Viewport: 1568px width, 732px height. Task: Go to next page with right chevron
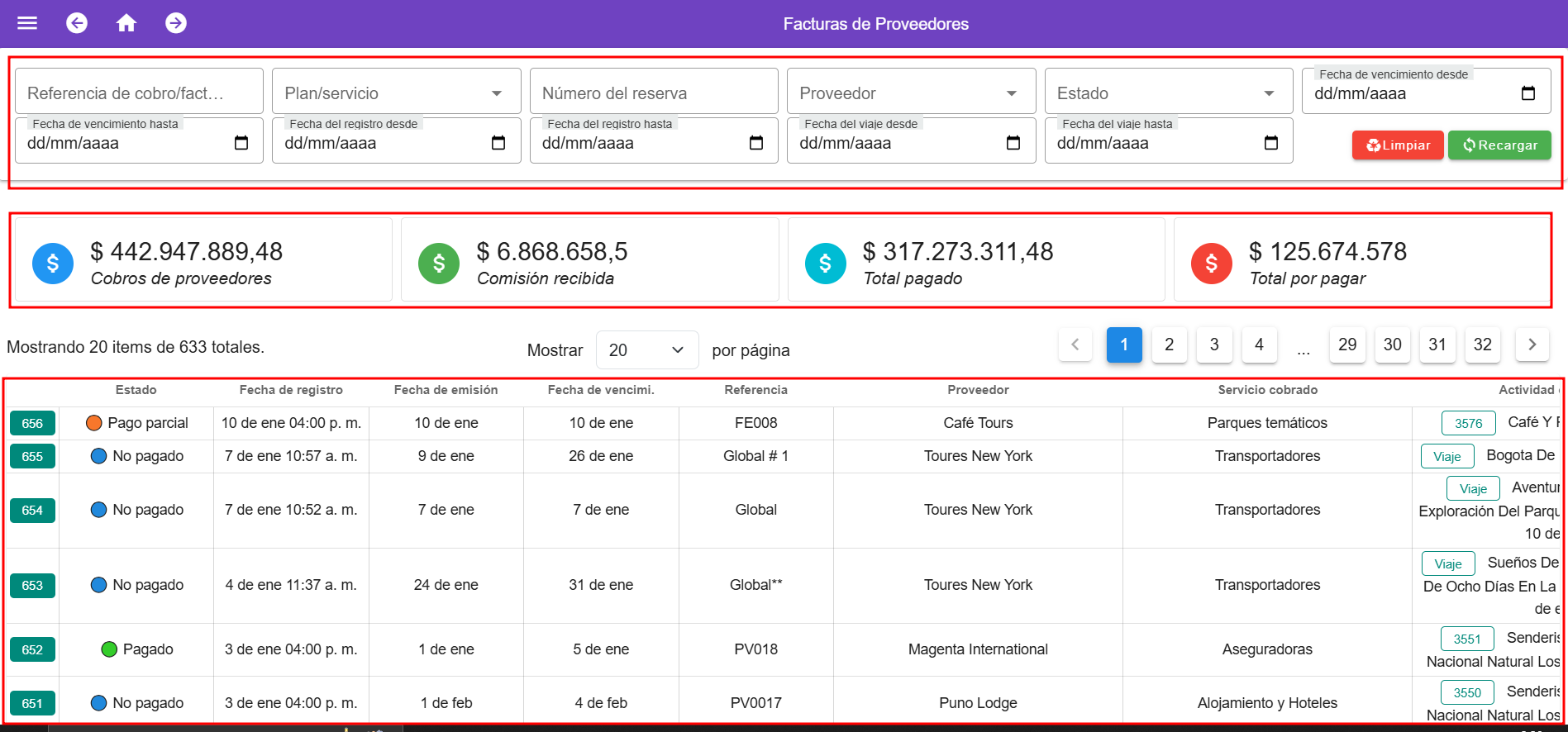point(1532,345)
